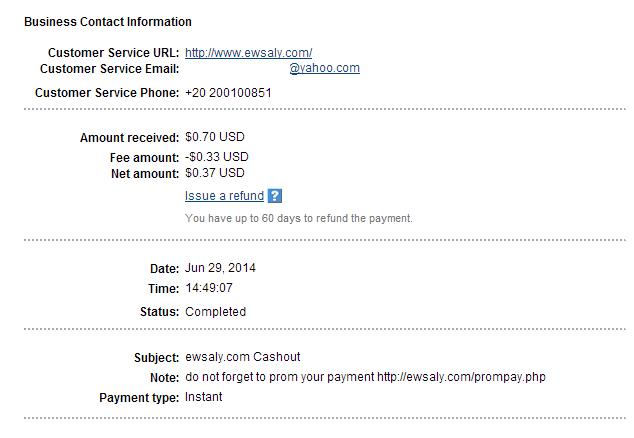Click the Payment type label
The height and width of the screenshot is (438, 634).
point(139,397)
